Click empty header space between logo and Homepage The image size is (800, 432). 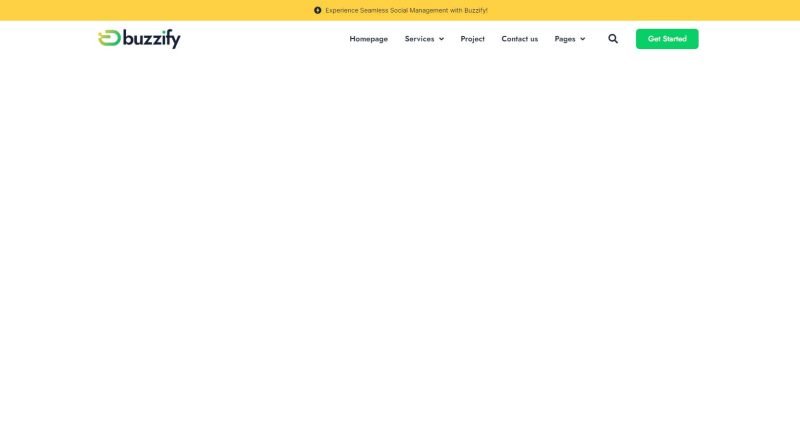point(265,39)
